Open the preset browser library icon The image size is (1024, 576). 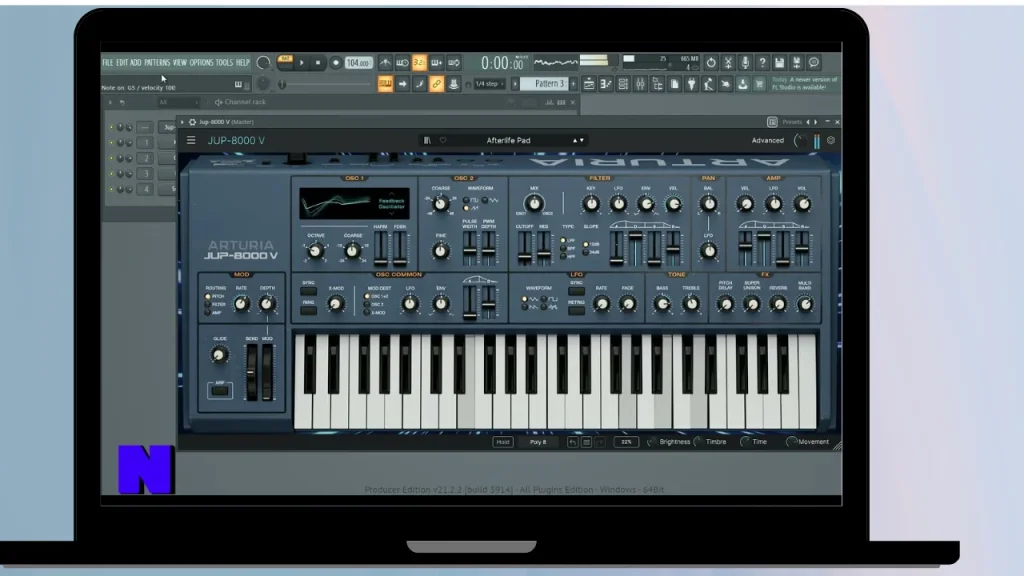click(x=427, y=140)
